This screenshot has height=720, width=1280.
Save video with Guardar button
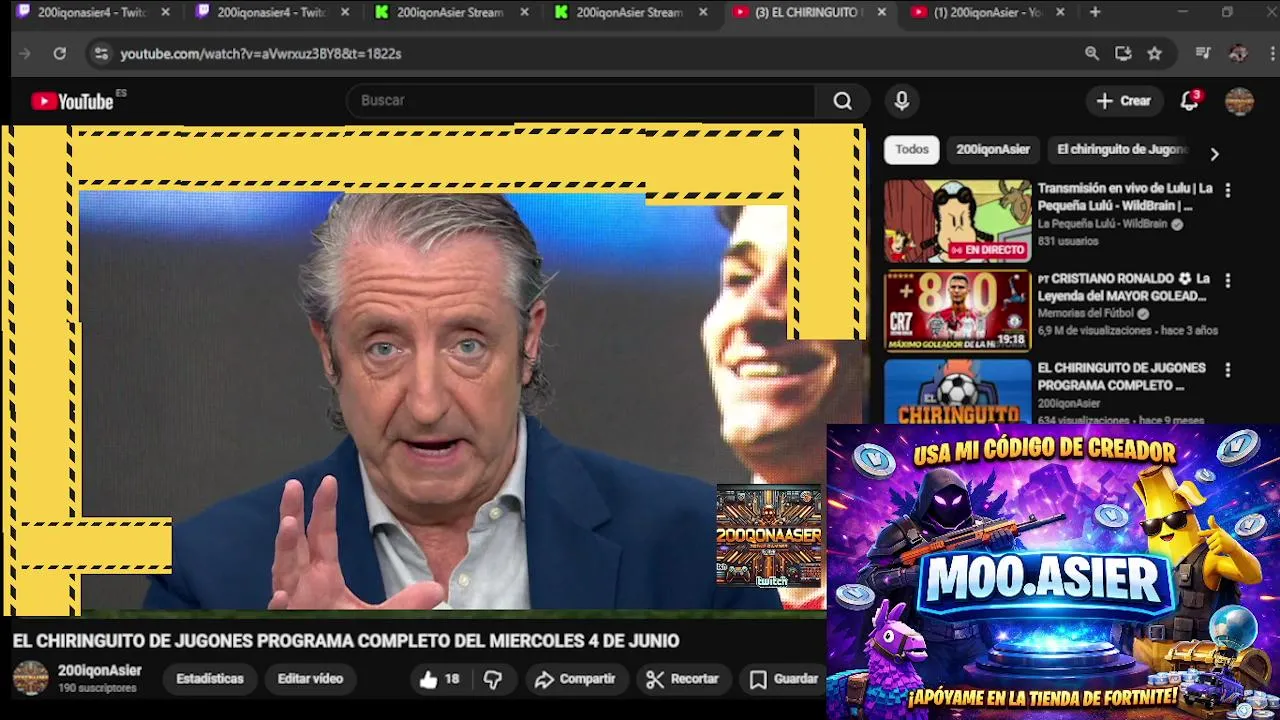(x=784, y=679)
